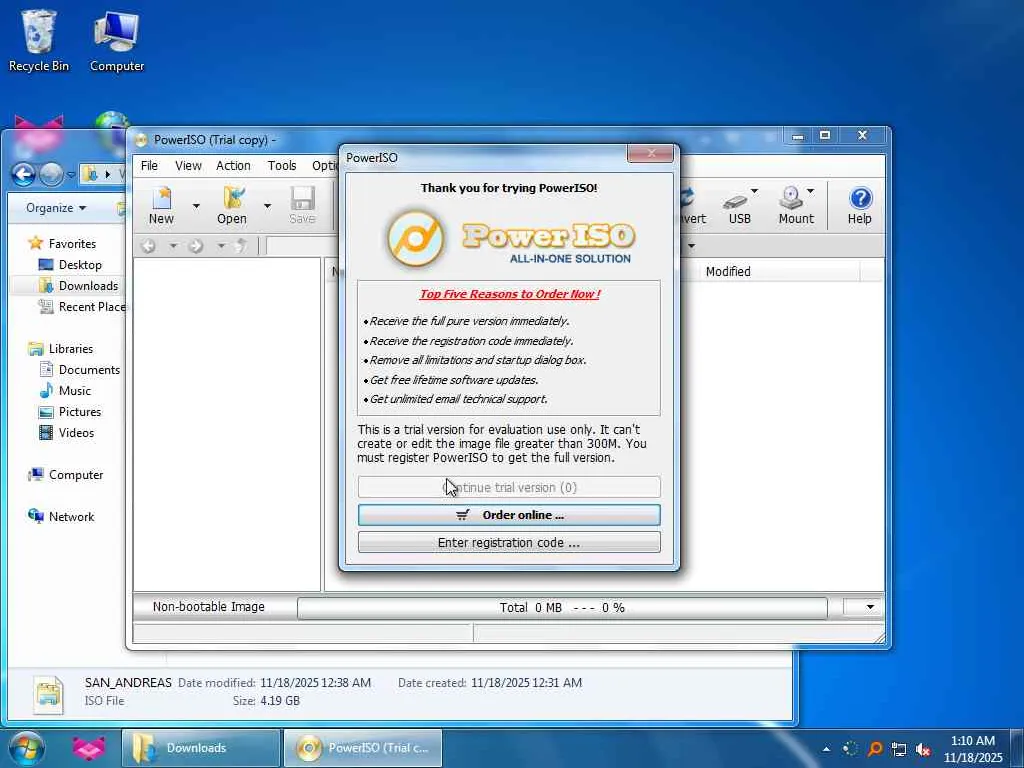
Task: Expand the Mount dropdown arrow
Action: (810, 191)
